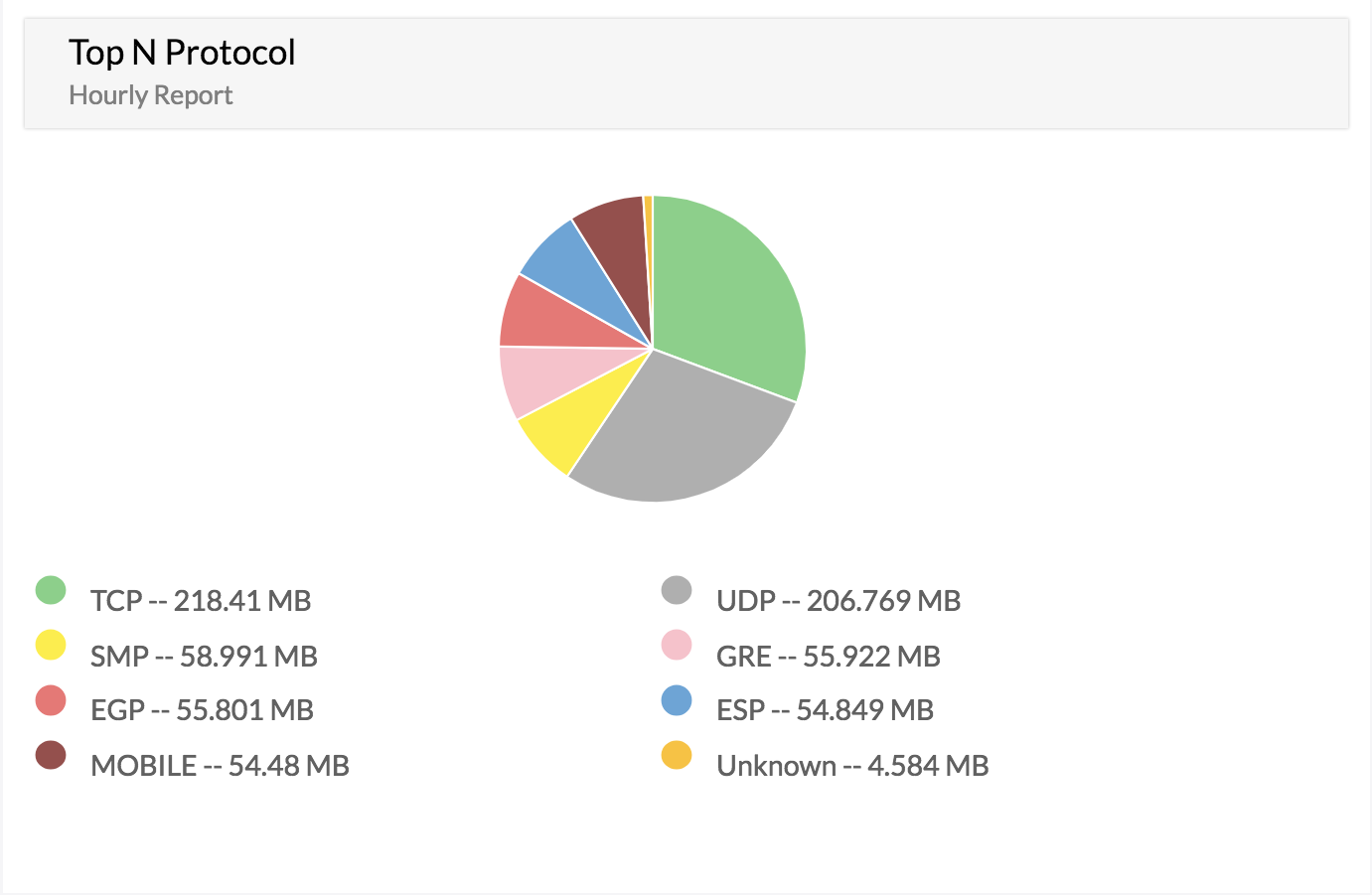Toggle the Unknown 4.584 MB legend label

pos(852,766)
